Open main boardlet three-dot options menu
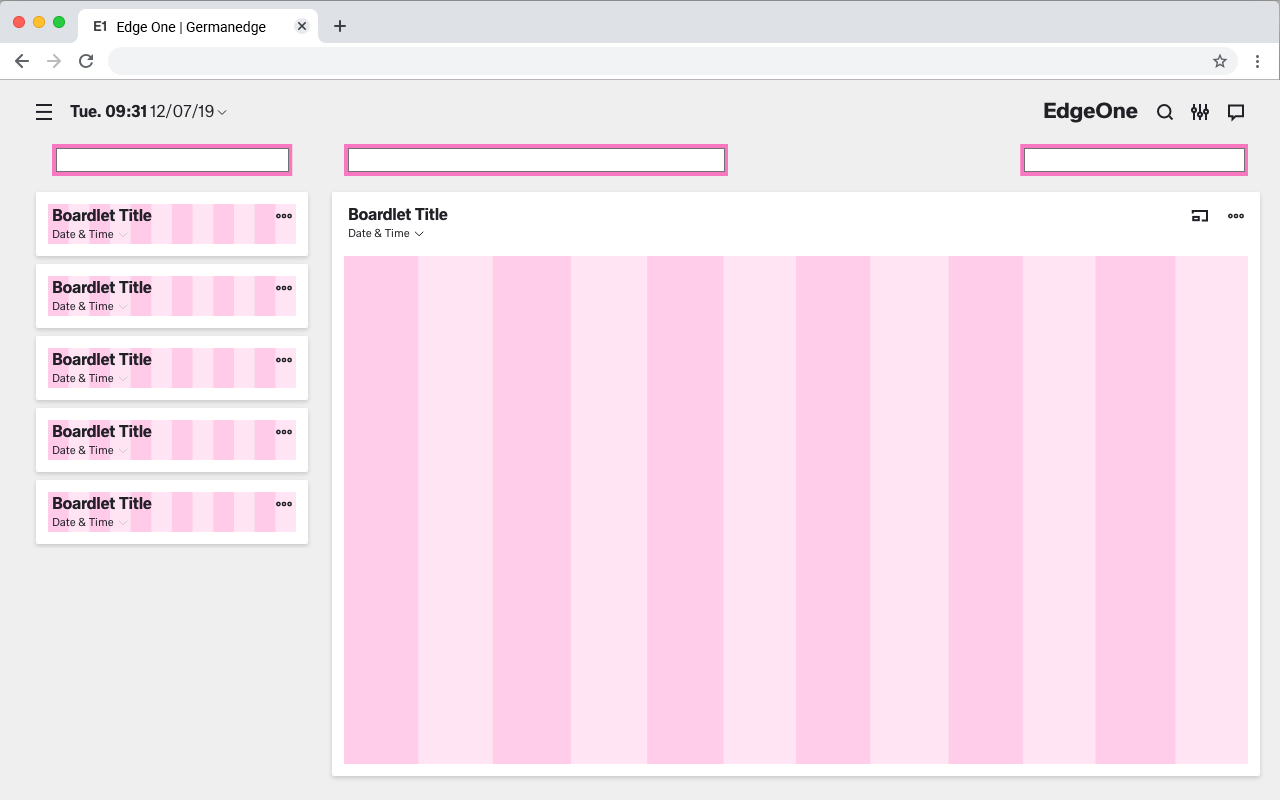 (x=1236, y=216)
